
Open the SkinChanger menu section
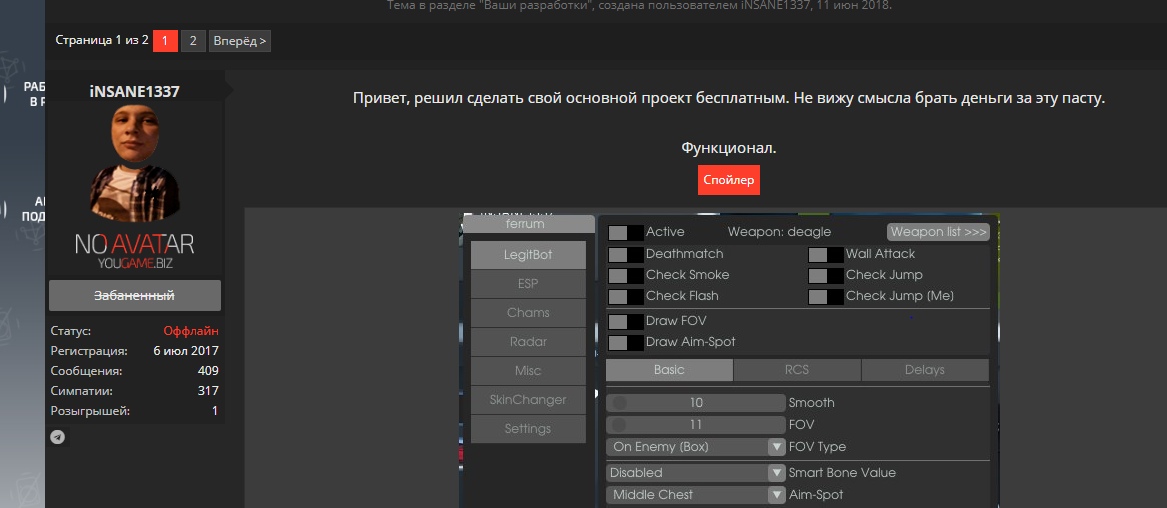point(528,400)
